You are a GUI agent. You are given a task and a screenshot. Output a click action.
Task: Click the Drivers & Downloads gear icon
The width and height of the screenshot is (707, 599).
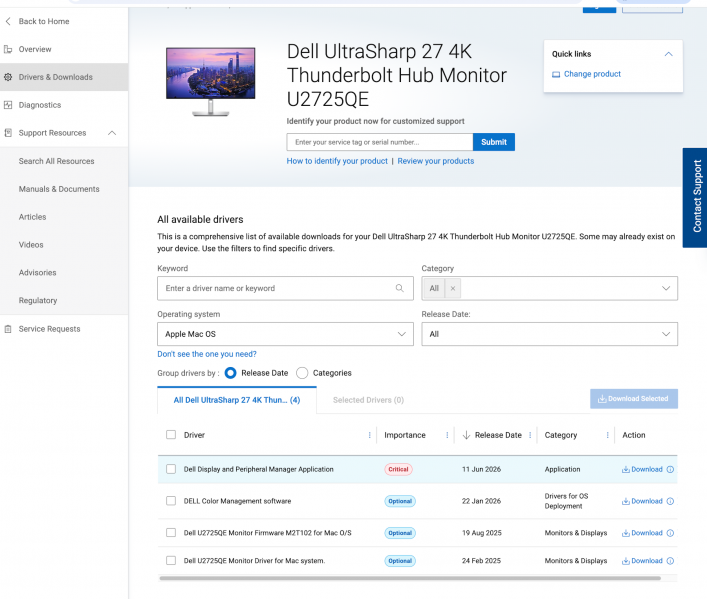(8, 77)
